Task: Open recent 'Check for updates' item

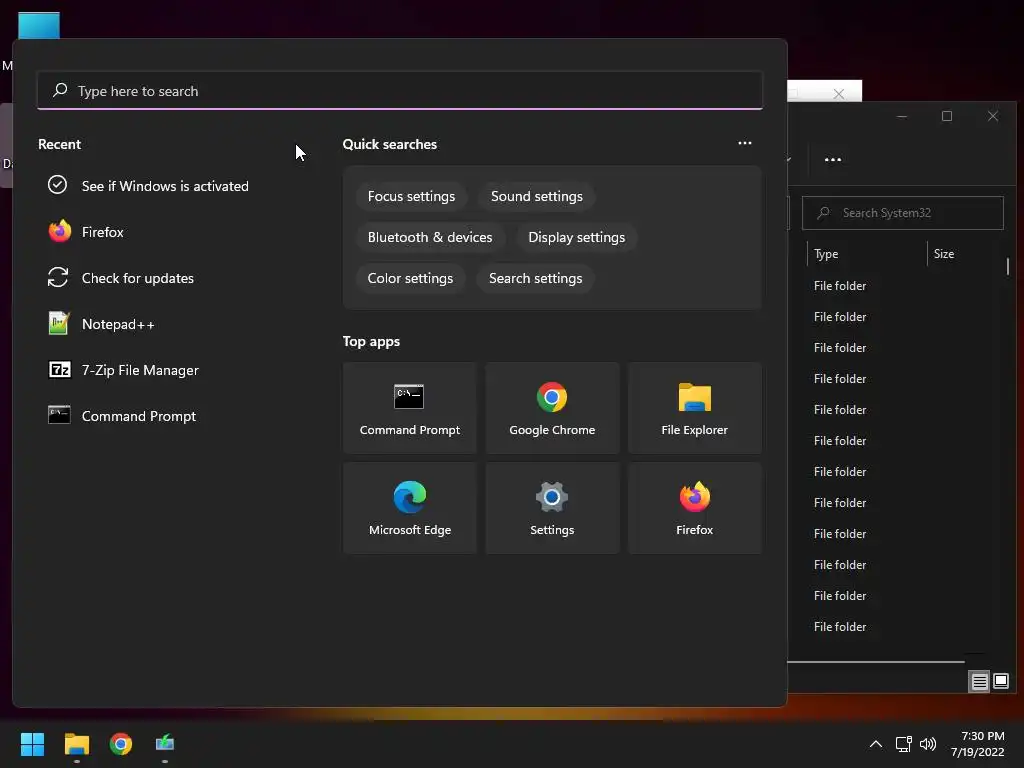Action: (138, 278)
